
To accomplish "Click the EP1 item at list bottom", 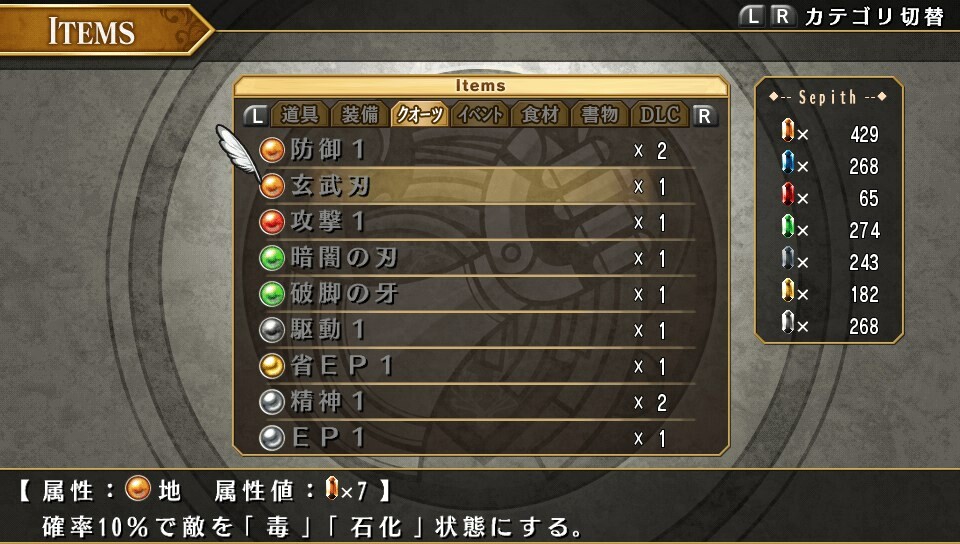I will point(476,438).
